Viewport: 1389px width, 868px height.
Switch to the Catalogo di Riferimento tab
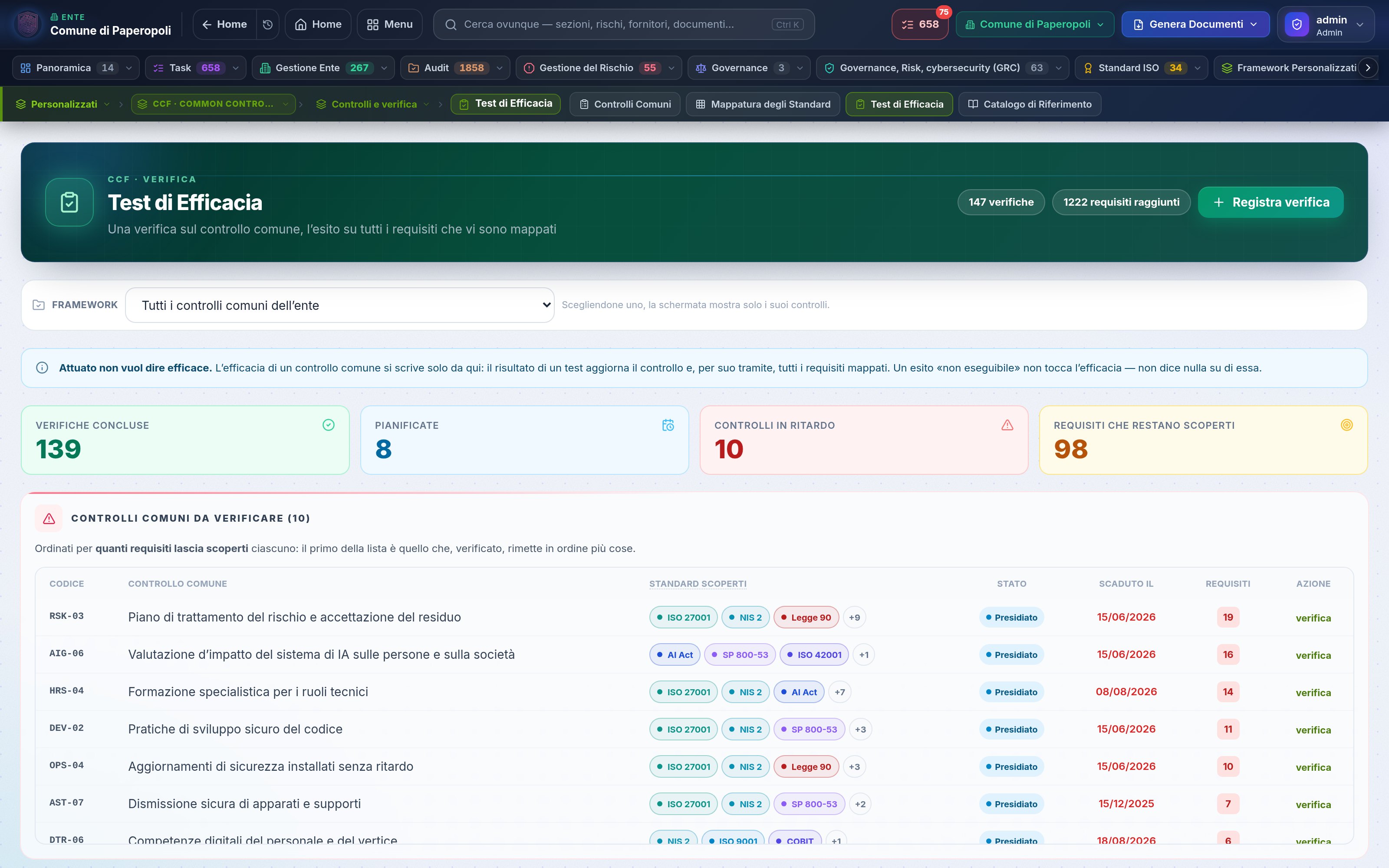1030,104
